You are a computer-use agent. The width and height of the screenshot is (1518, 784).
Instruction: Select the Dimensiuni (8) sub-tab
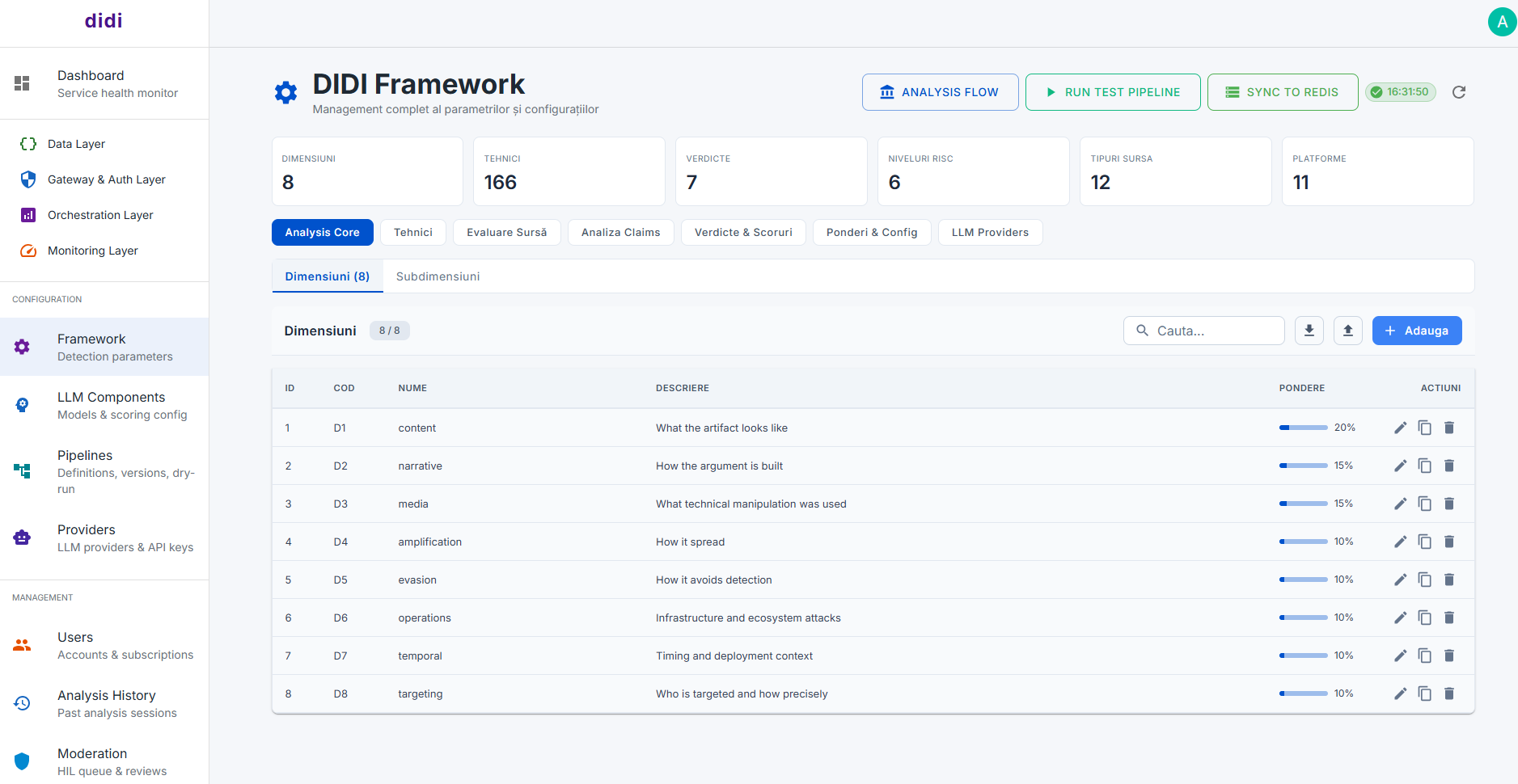coord(328,276)
